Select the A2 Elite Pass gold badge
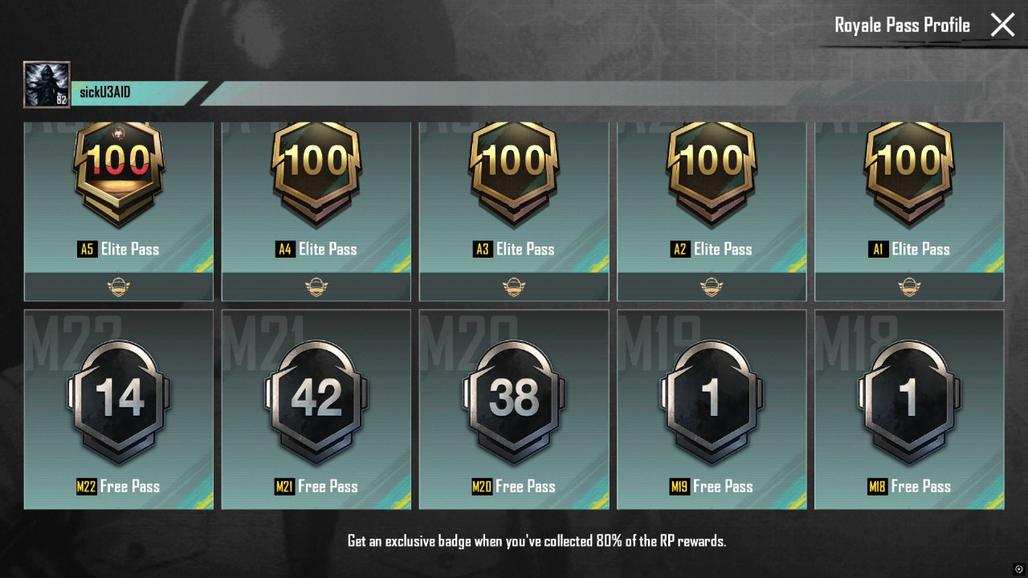Screen dimensions: 1028x578 [711, 172]
